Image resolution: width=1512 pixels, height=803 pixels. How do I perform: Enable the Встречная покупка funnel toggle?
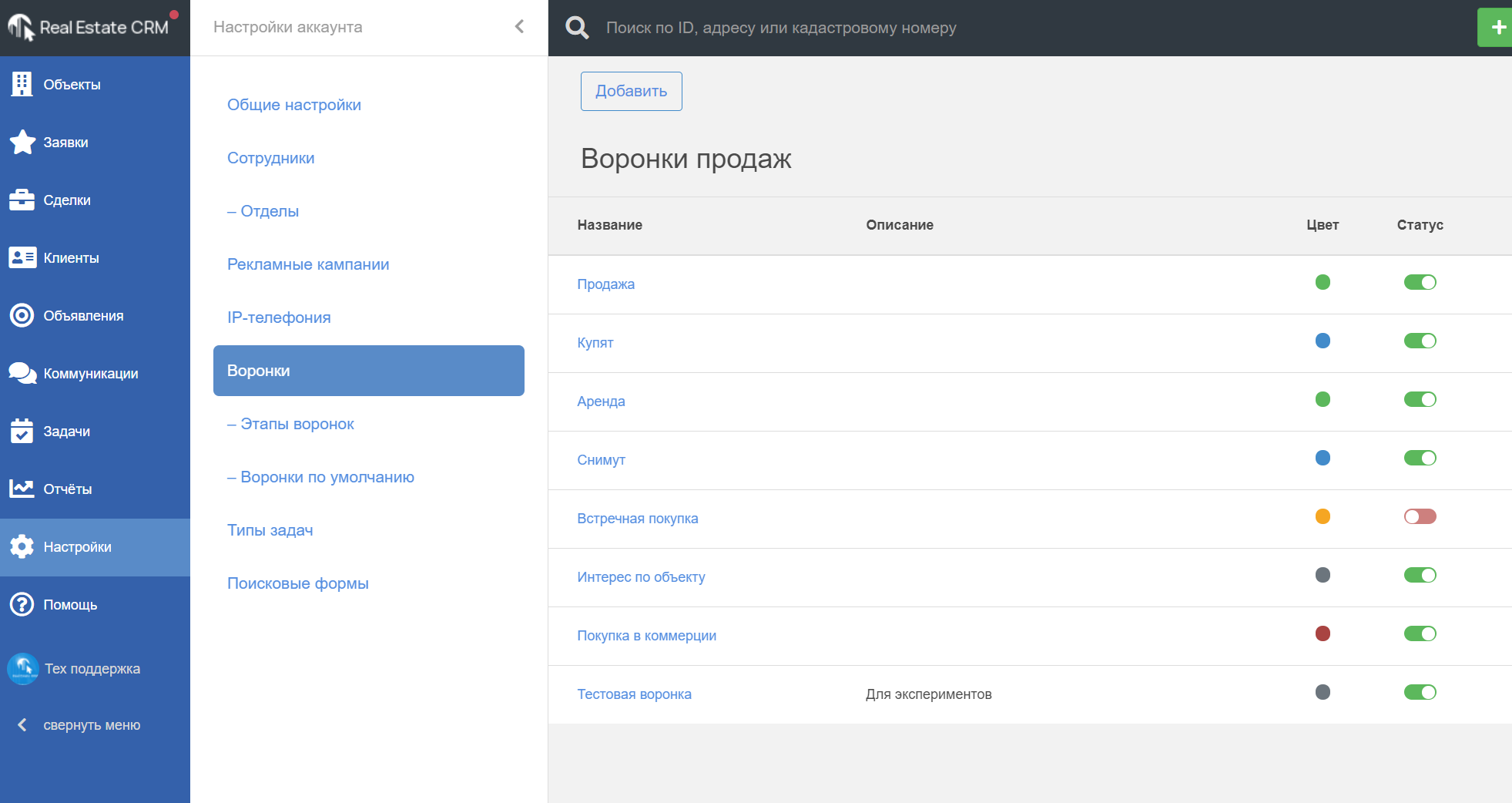pyautogui.click(x=1420, y=516)
